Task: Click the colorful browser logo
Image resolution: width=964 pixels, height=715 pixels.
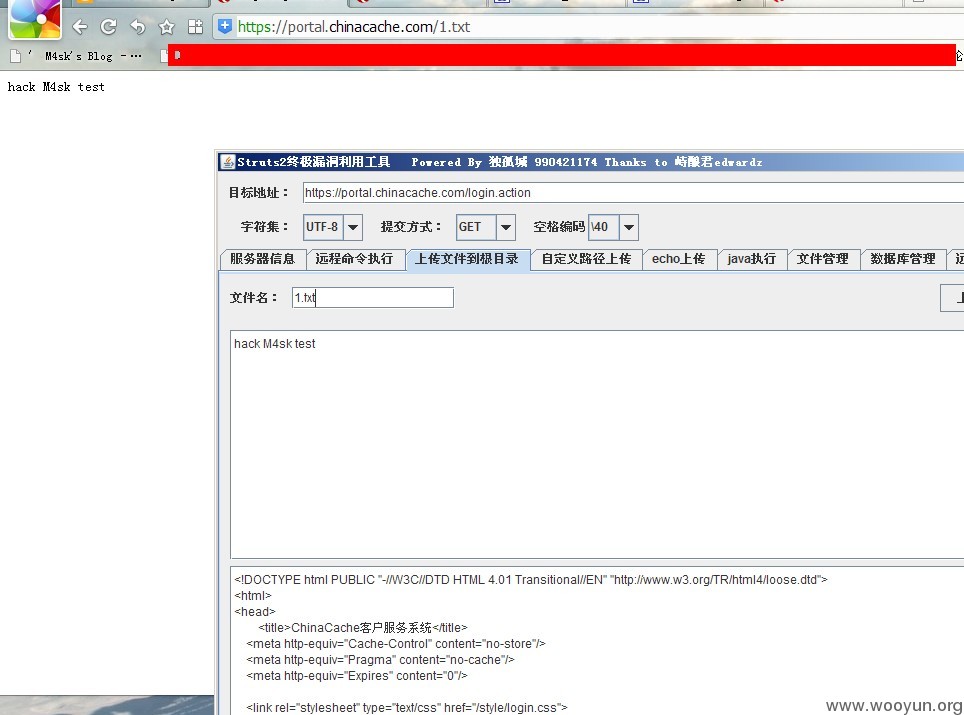Action: pyautogui.click(x=35, y=18)
